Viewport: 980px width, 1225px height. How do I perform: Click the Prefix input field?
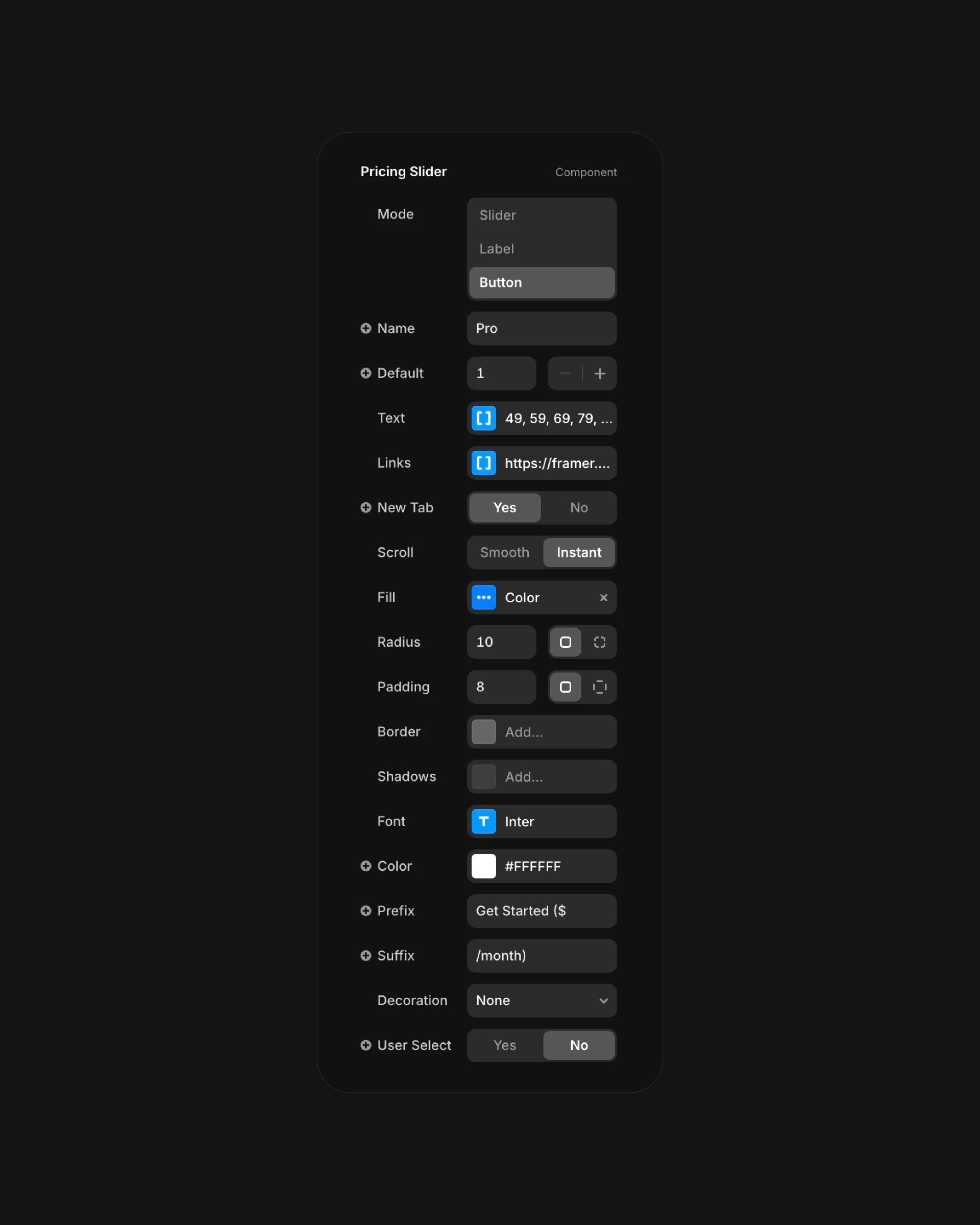click(541, 910)
